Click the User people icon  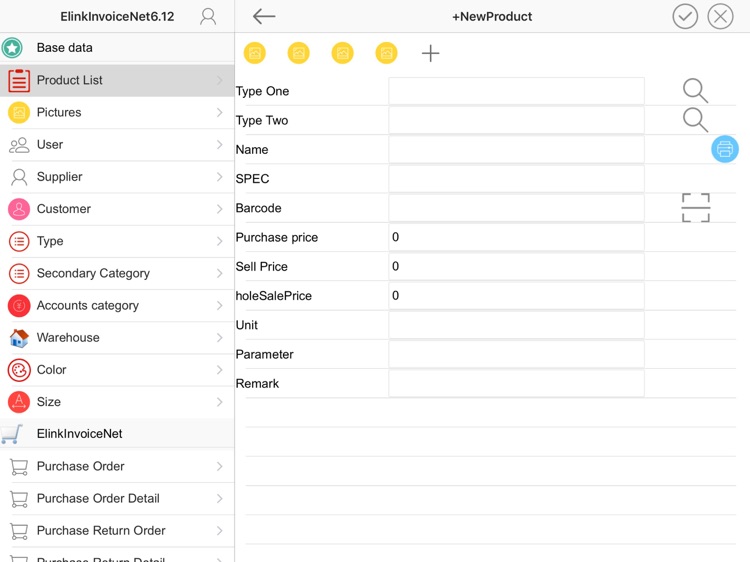point(19,145)
